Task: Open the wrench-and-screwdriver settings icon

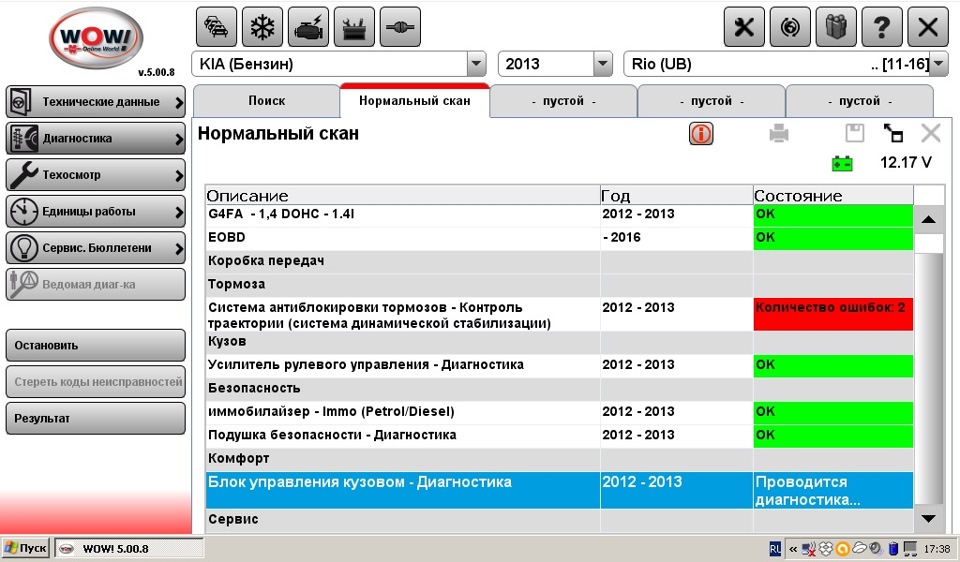Action: point(744,27)
